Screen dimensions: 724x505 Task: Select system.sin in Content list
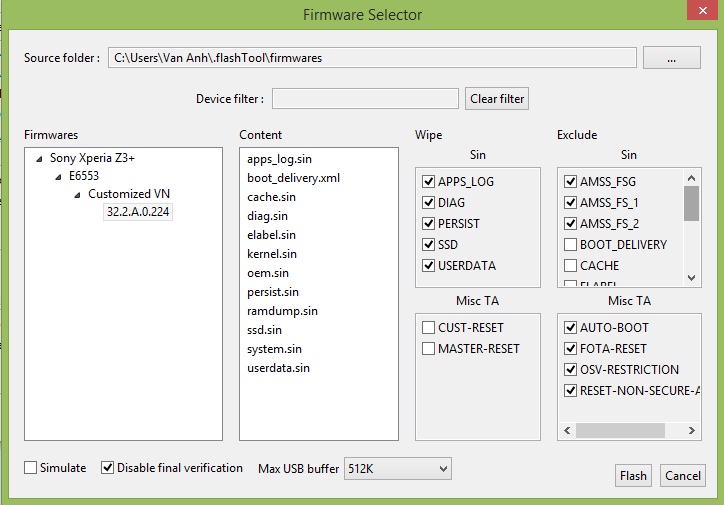[x=274, y=349]
